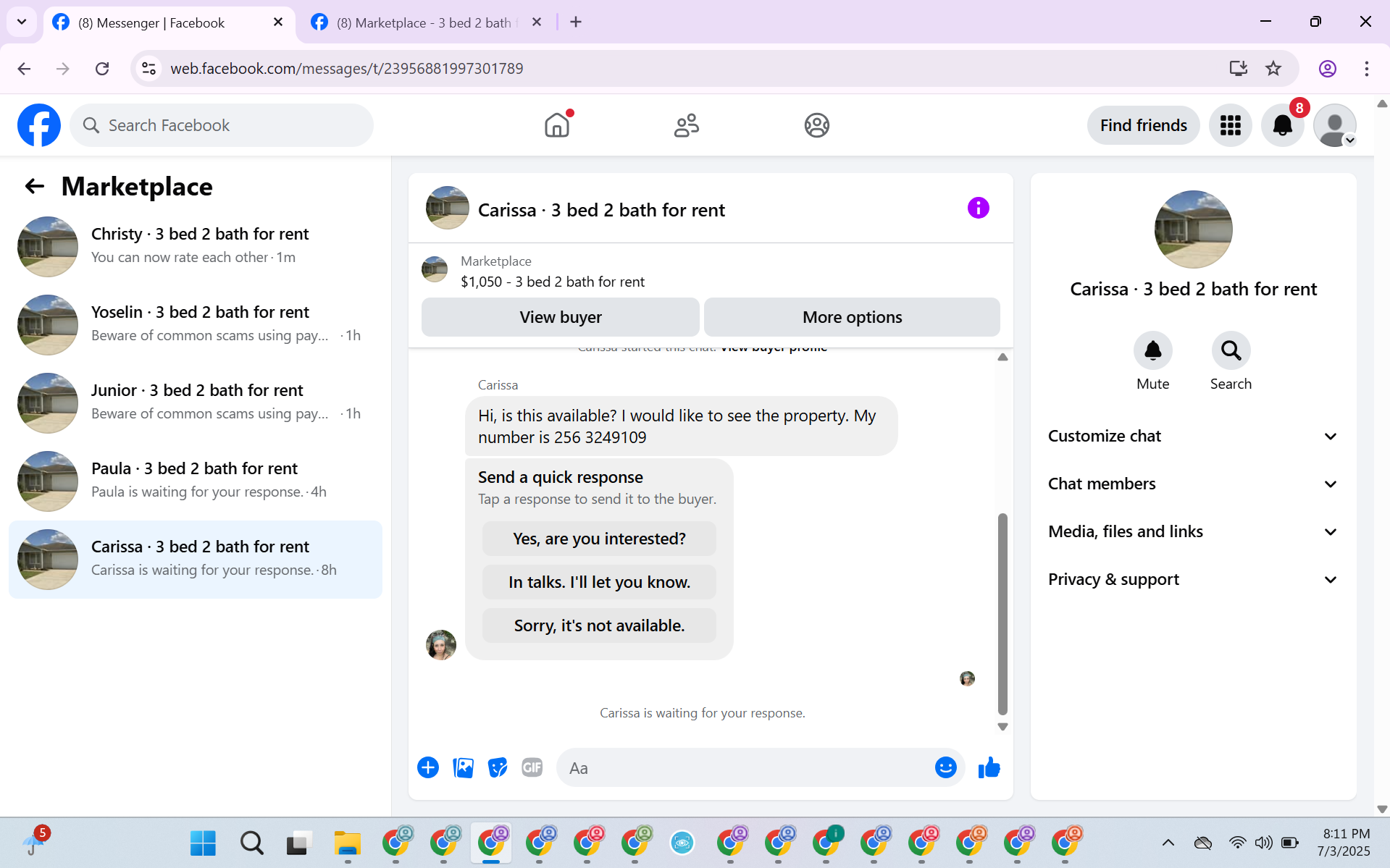Image resolution: width=1390 pixels, height=868 pixels.
Task: Send quick reply "Yes, are you interested?"
Action: coord(599,539)
